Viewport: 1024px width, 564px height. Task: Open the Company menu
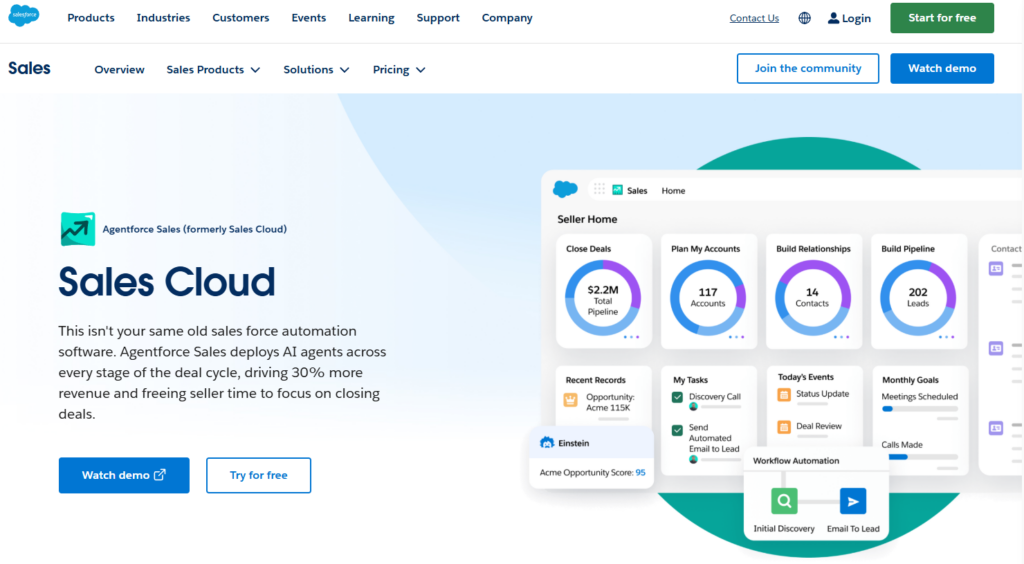[x=507, y=18]
